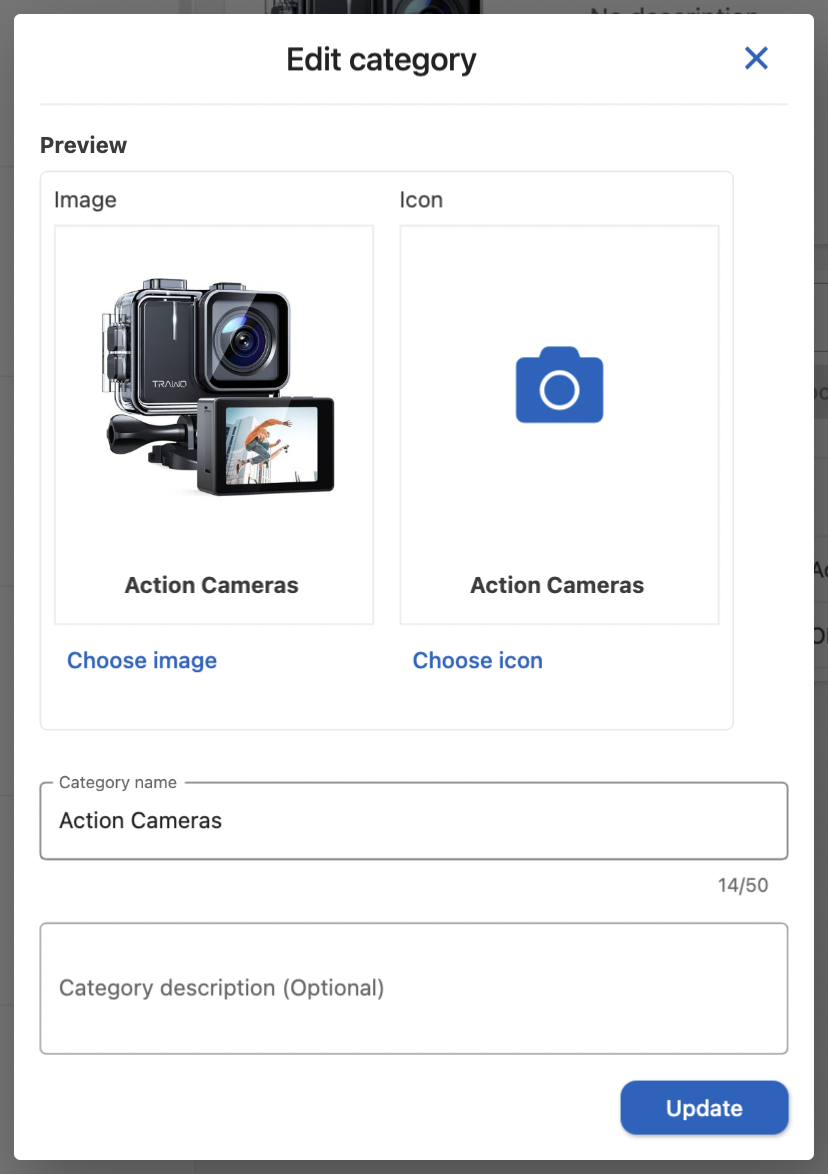The width and height of the screenshot is (828, 1174).
Task: Click the Icon label above preview
Action: 421,200
